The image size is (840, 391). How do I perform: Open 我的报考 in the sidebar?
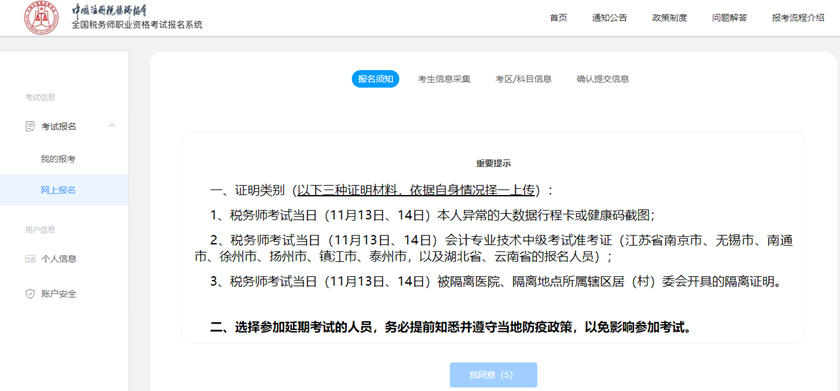(x=58, y=159)
